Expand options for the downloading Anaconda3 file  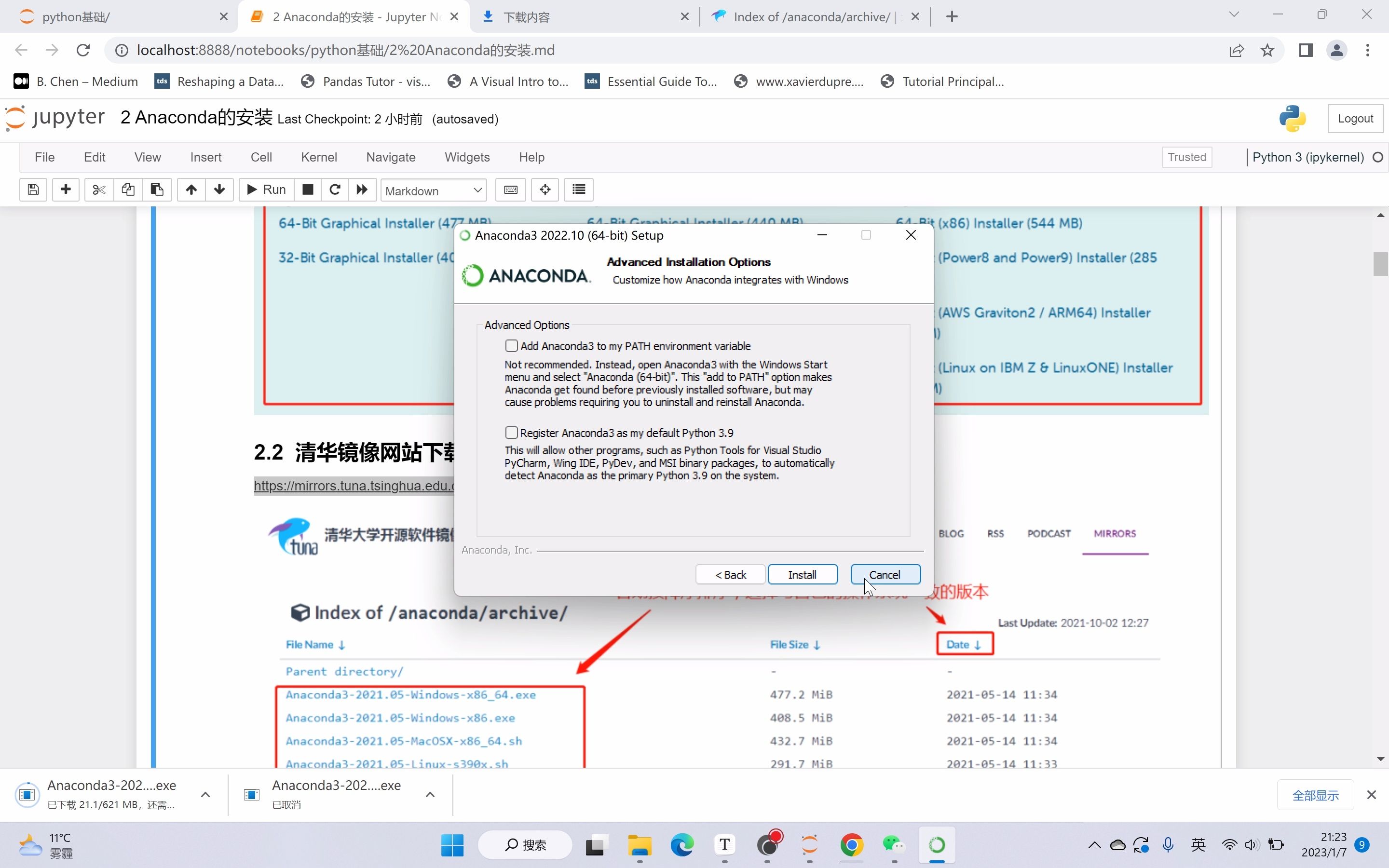coord(205,795)
